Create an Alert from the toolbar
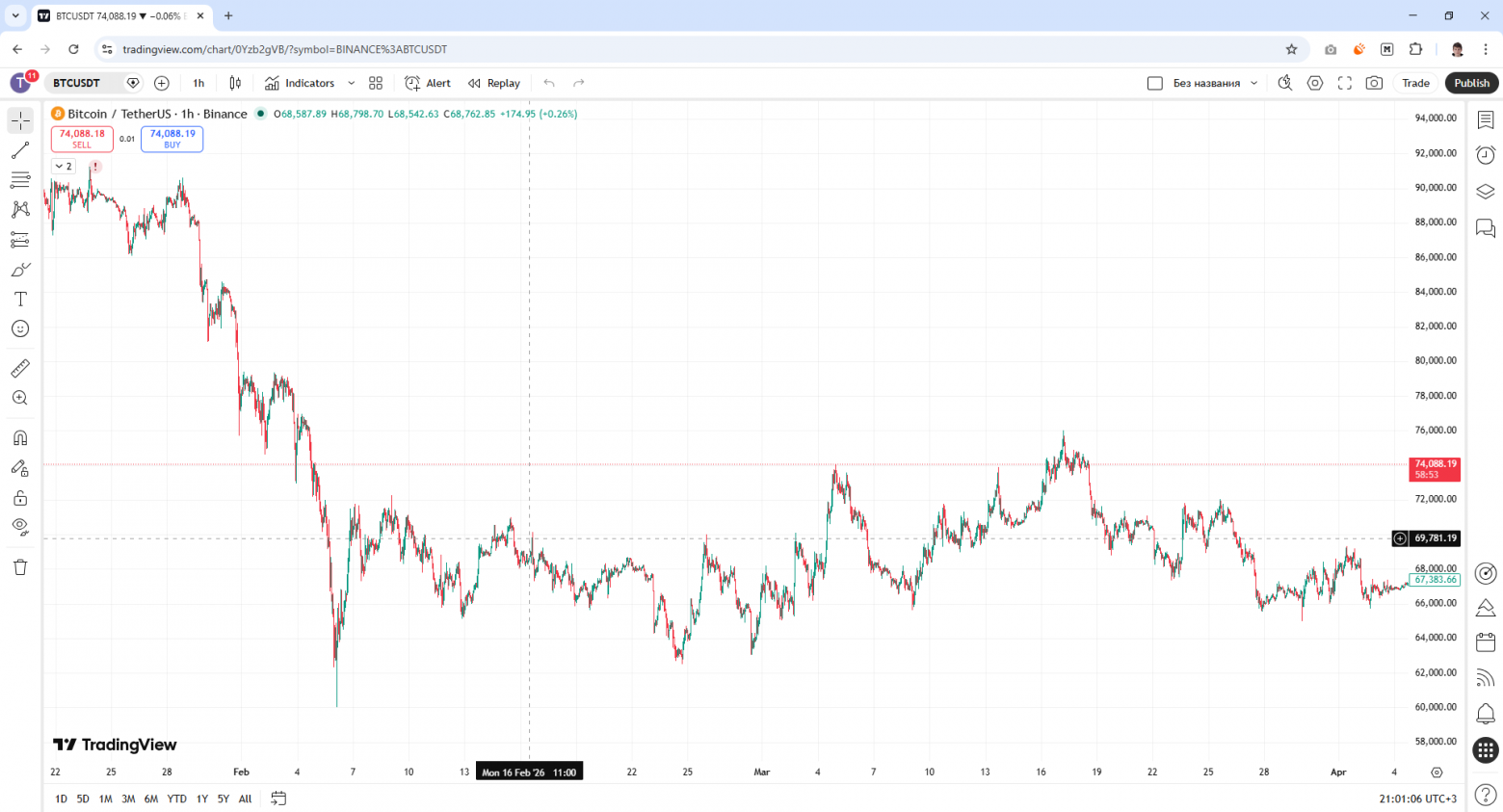Image resolution: width=1503 pixels, height=812 pixels. click(428, 83)
